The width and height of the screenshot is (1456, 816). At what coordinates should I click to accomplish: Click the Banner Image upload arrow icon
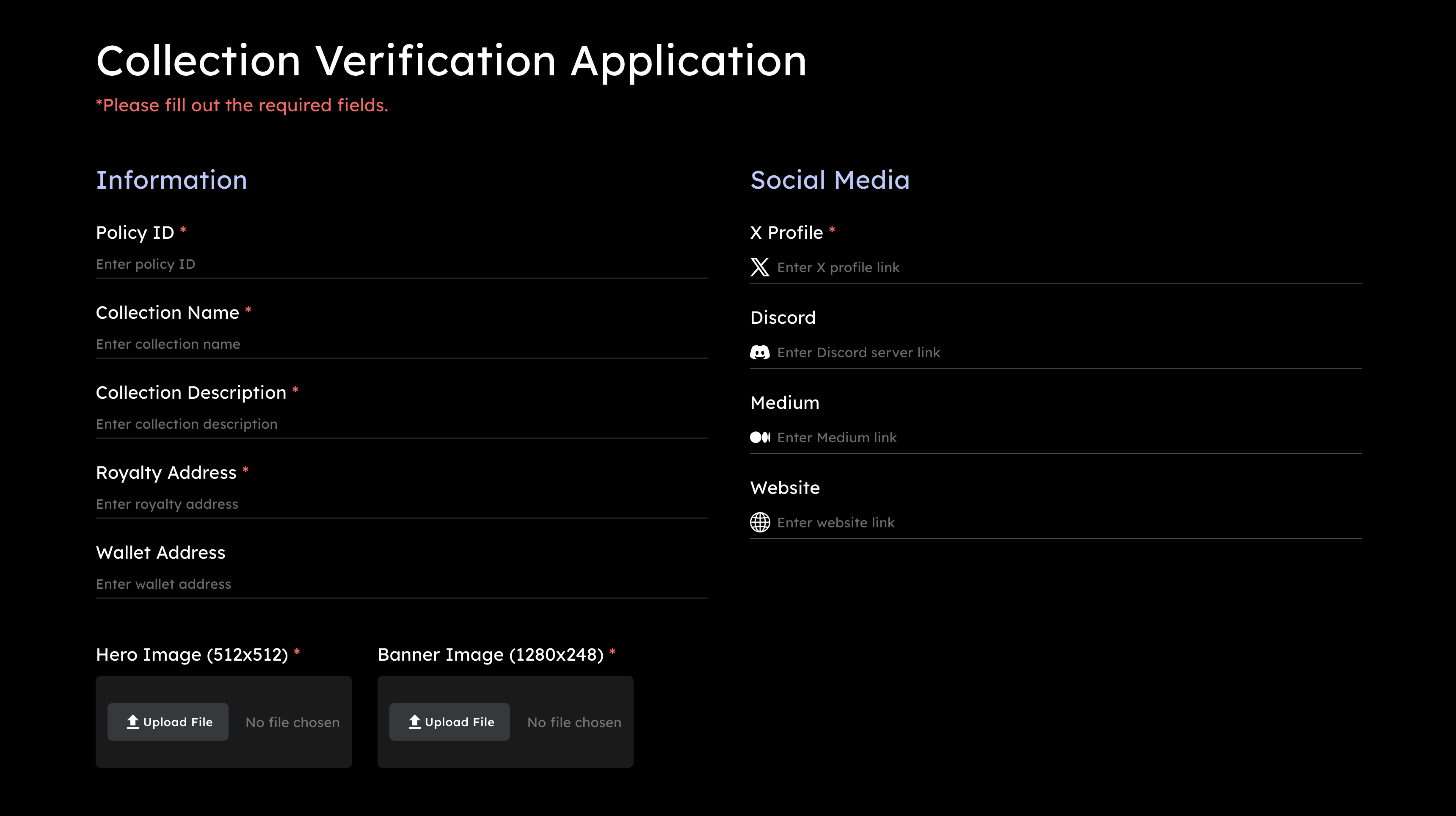[414, 722]
